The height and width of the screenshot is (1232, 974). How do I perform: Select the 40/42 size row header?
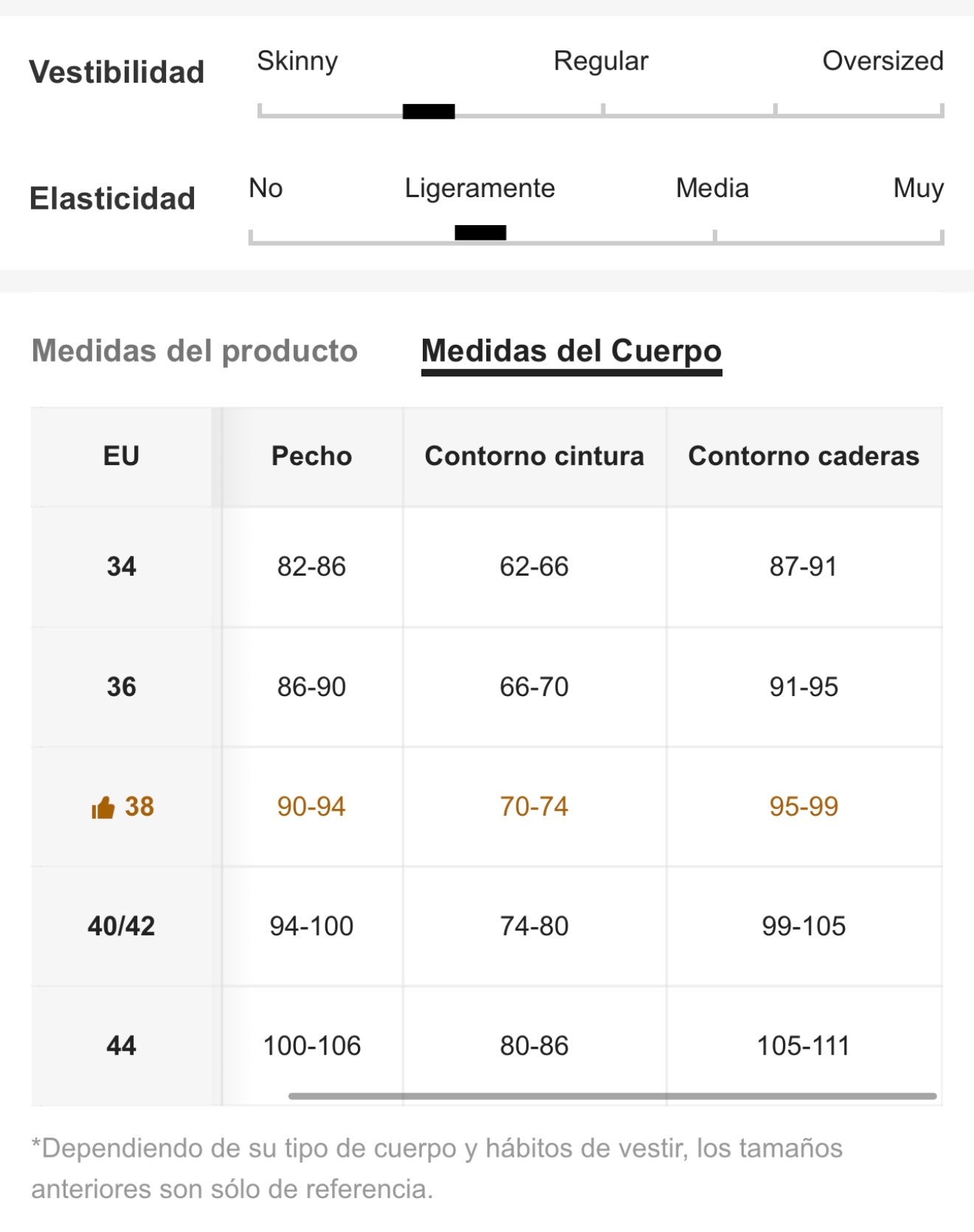point(122,926)
